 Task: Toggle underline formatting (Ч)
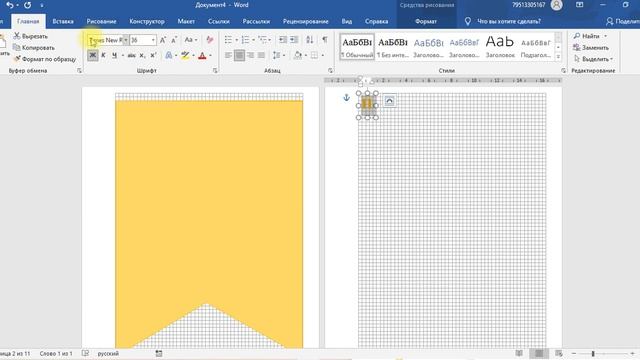[114, 55]
